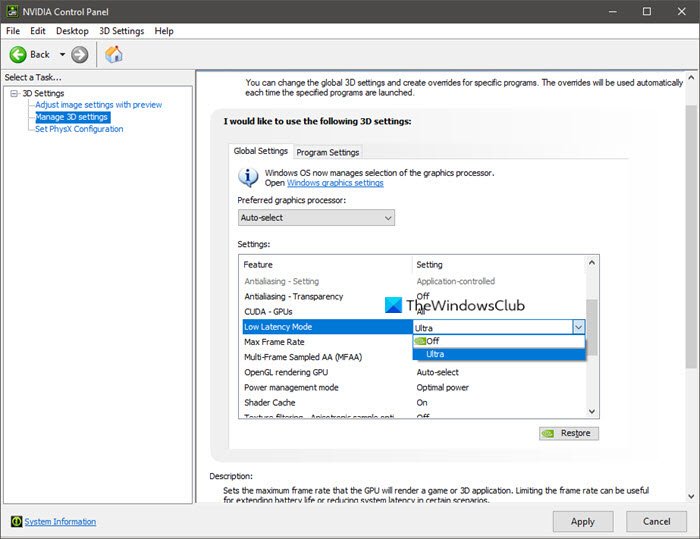Open the 3D Settings menu

click(121, 31)
